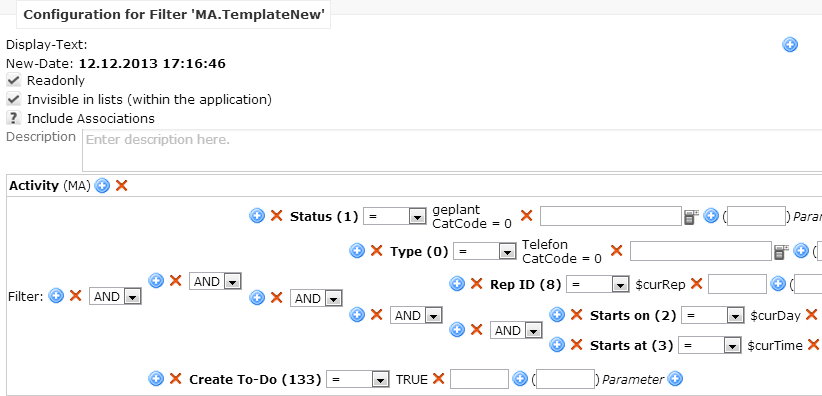Open the root Filter AND dropdown
This screenshot has height=396, width=822.
click(x=115, y=297)
